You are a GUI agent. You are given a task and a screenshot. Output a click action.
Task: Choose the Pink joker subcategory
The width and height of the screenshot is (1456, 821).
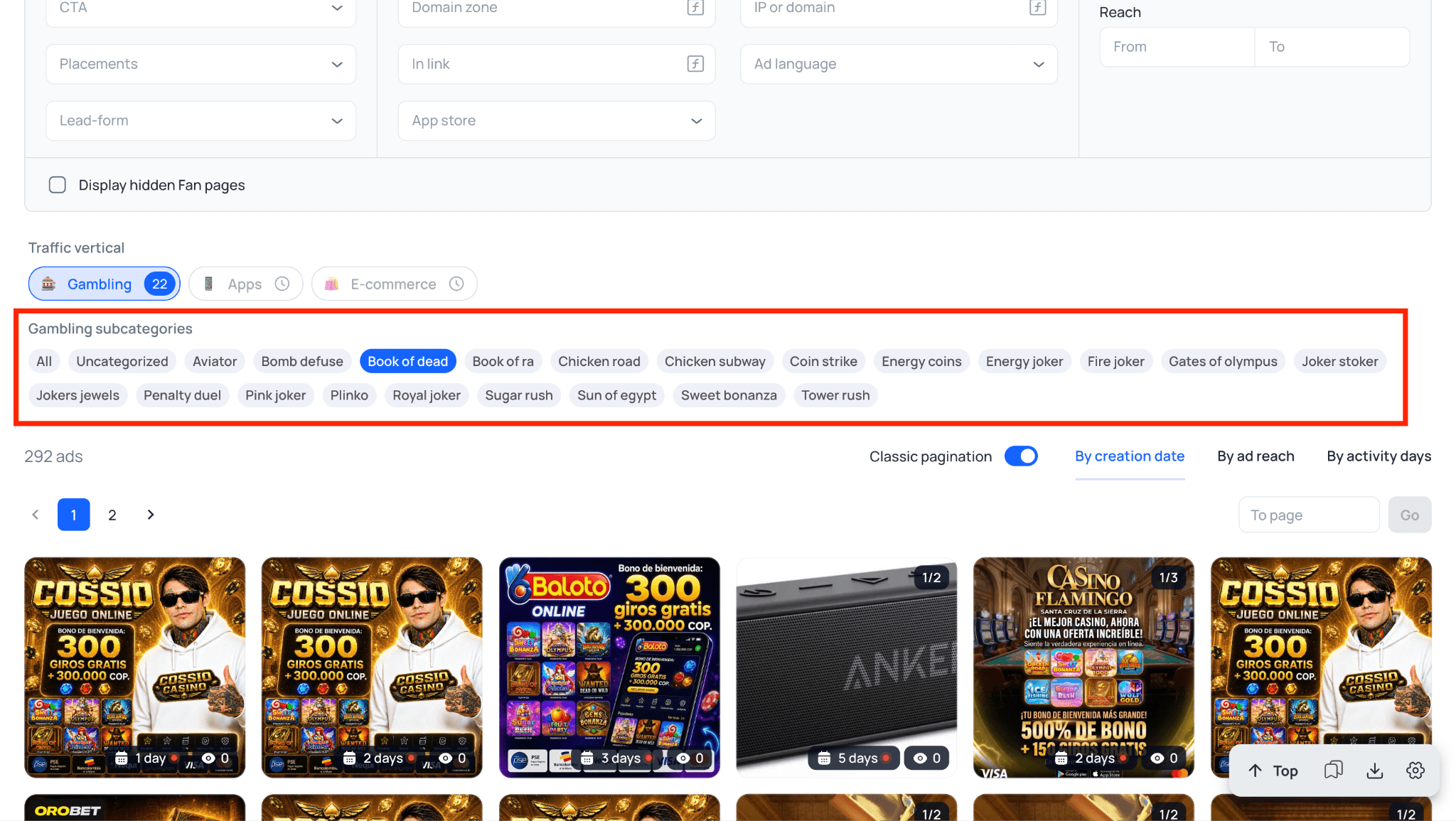[x=276, y=395]
